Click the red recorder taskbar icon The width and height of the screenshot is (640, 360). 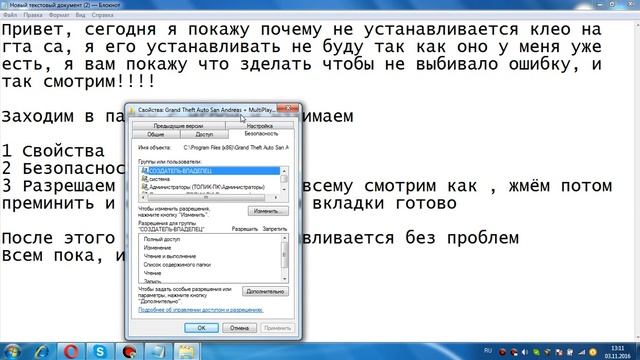click(x=129, y=351)
